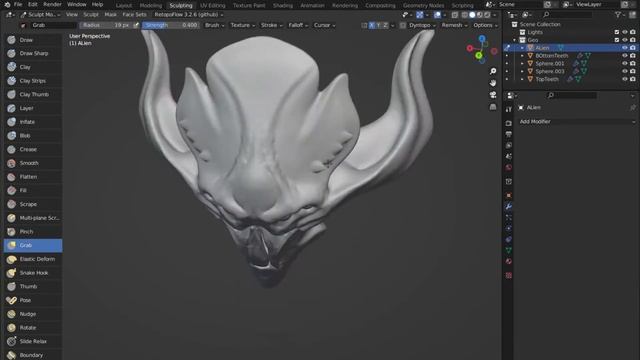
Task: Toggle visibility eye of Sphere.003 object
Action: click(x=624, y=71)
